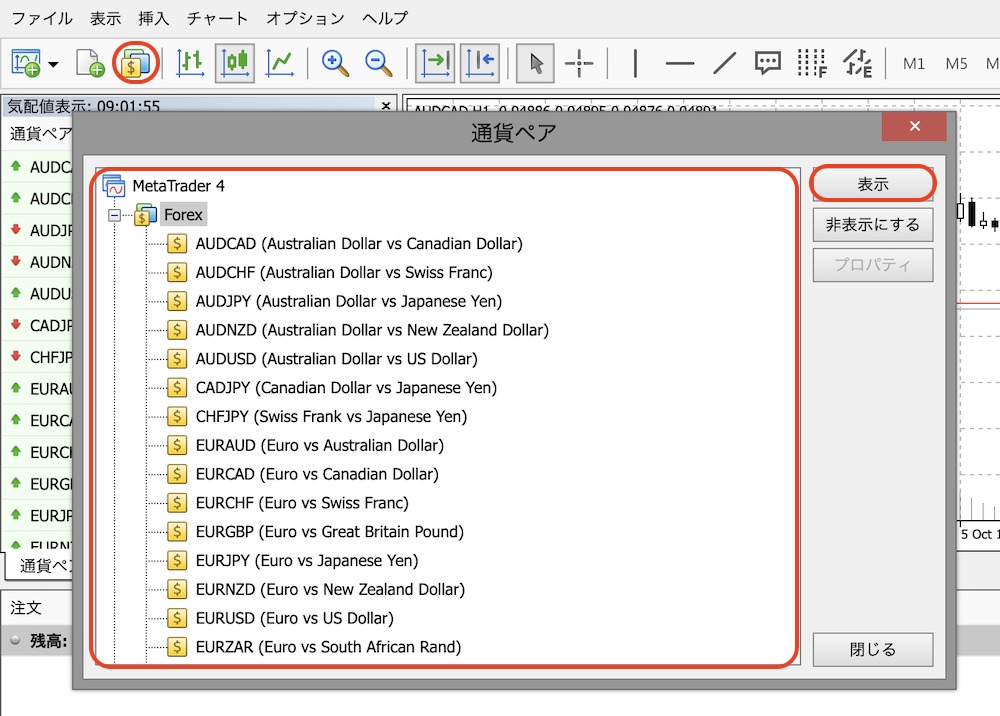Select CHFJPY (Swiss Frank vs Japanese Yen) in dialog
The height and width of the screenshot is (716, 1000).
click(317, 416)
